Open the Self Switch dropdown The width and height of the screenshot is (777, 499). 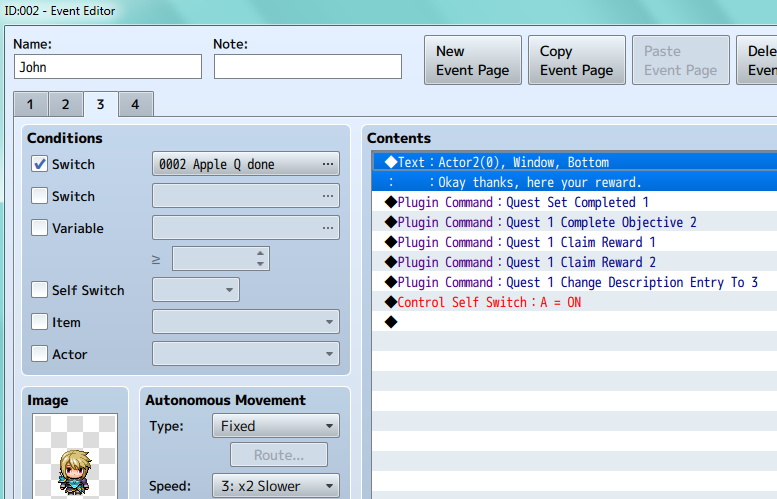[196, 290]
